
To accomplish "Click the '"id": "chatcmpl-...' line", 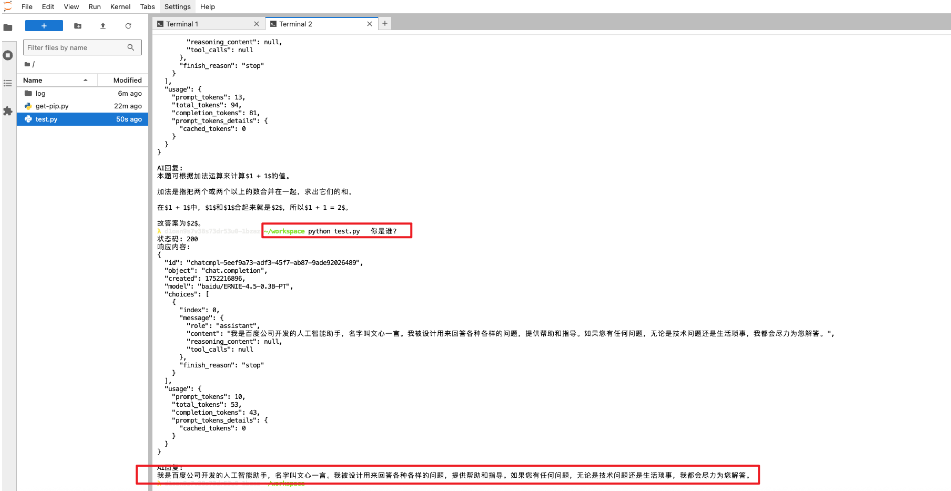I will (263, 262).
